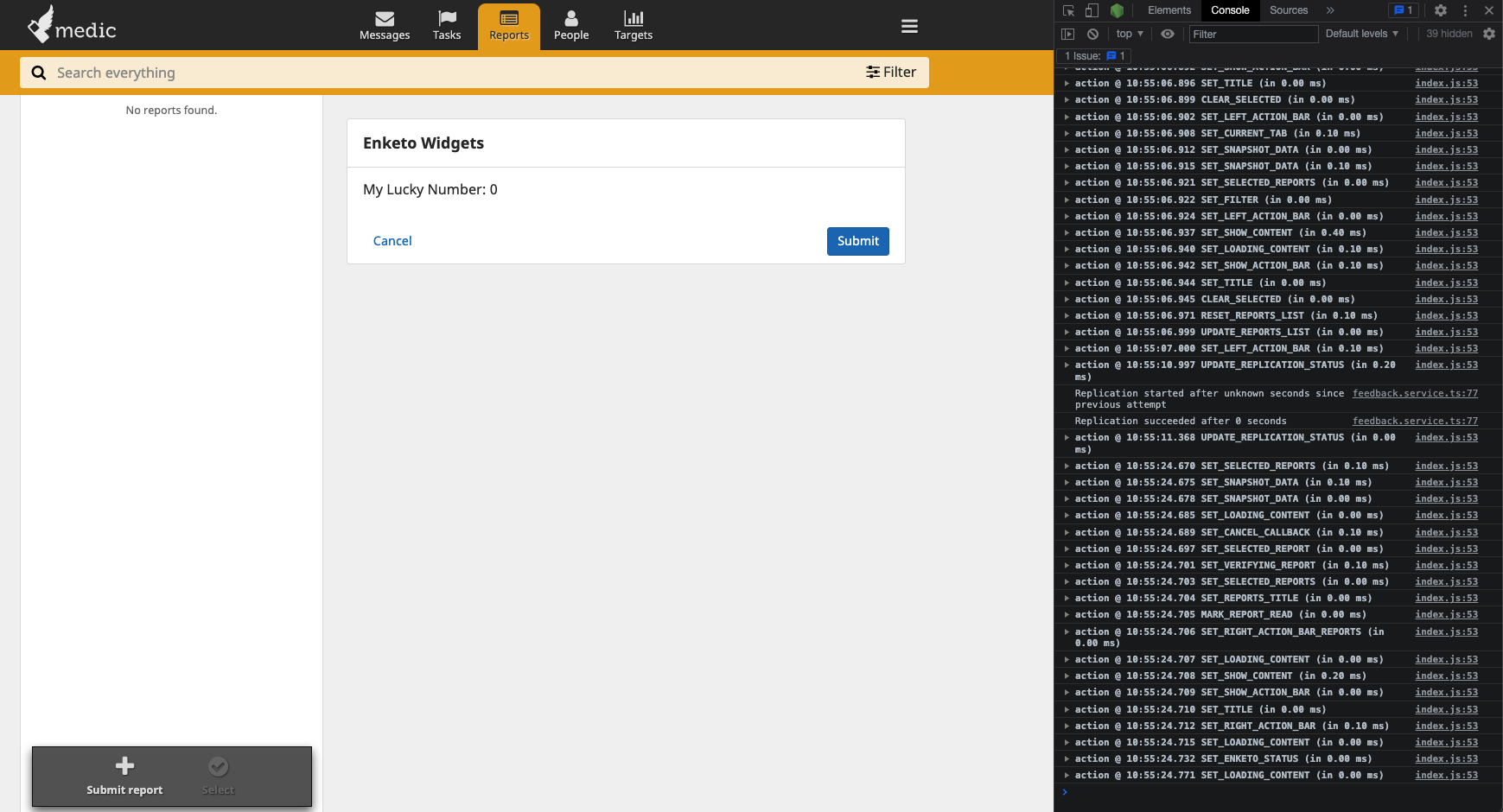Switch to the Elements tab
This screenshot has height=812, width=1503.
1169,10
